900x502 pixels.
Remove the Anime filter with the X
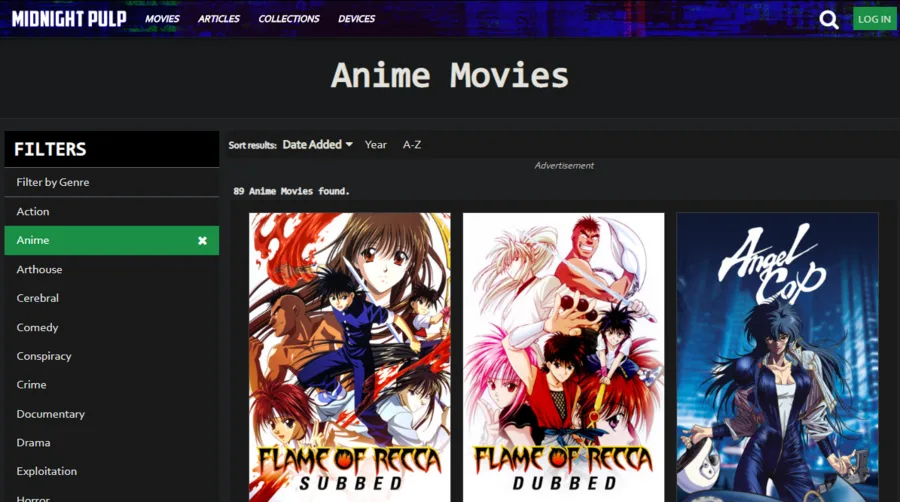click(x=202, y=241)
